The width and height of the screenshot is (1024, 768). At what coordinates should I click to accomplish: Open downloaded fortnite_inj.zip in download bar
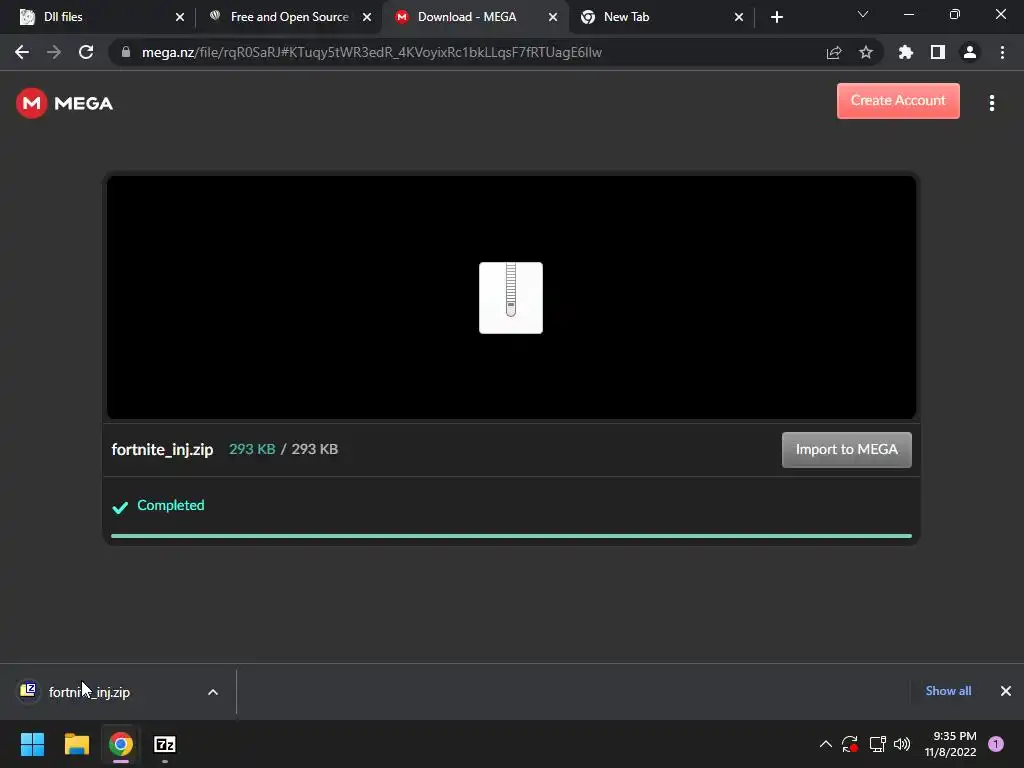pos(89,692)
